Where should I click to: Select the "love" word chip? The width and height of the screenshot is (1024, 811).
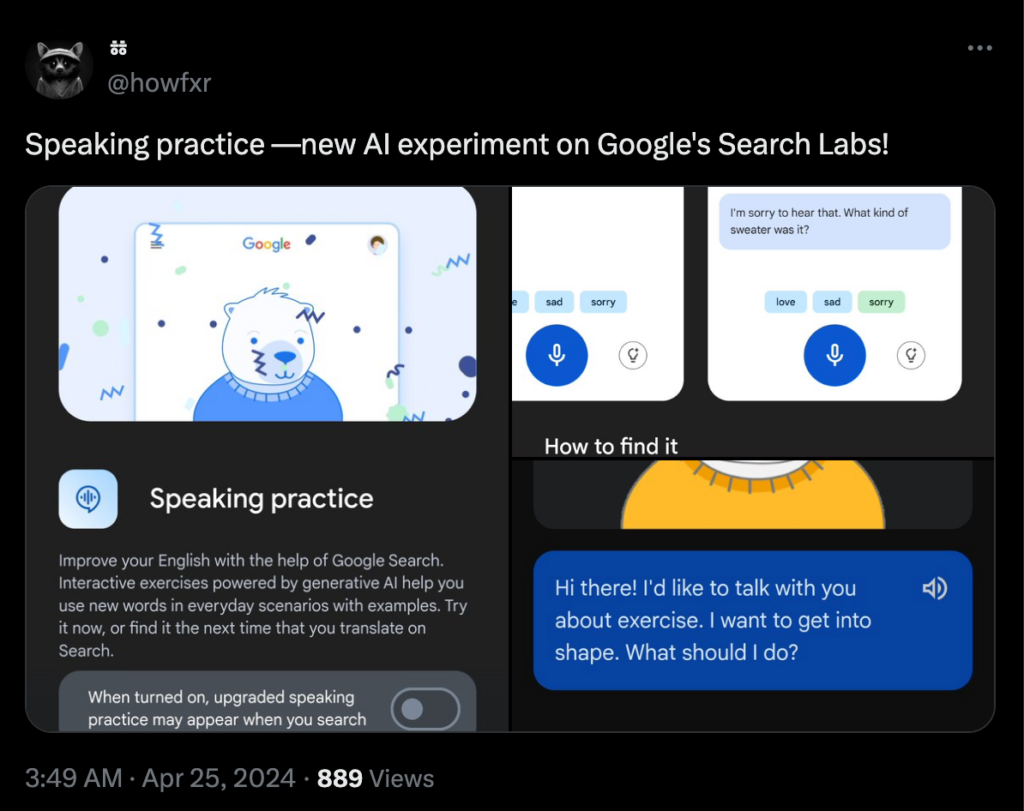[786, 302]
